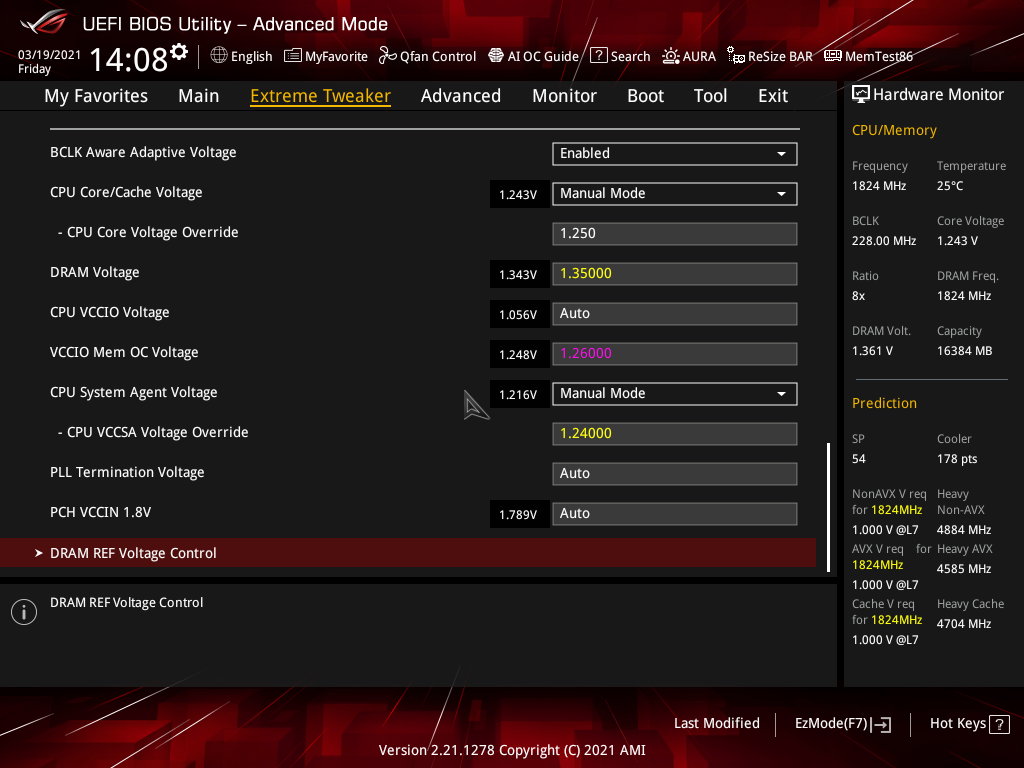This screenshot has width=1024, height=768.
Task: Click VCCIO Mem OC Voltage field
Action: pyautogui.click(x=675, y=354)
